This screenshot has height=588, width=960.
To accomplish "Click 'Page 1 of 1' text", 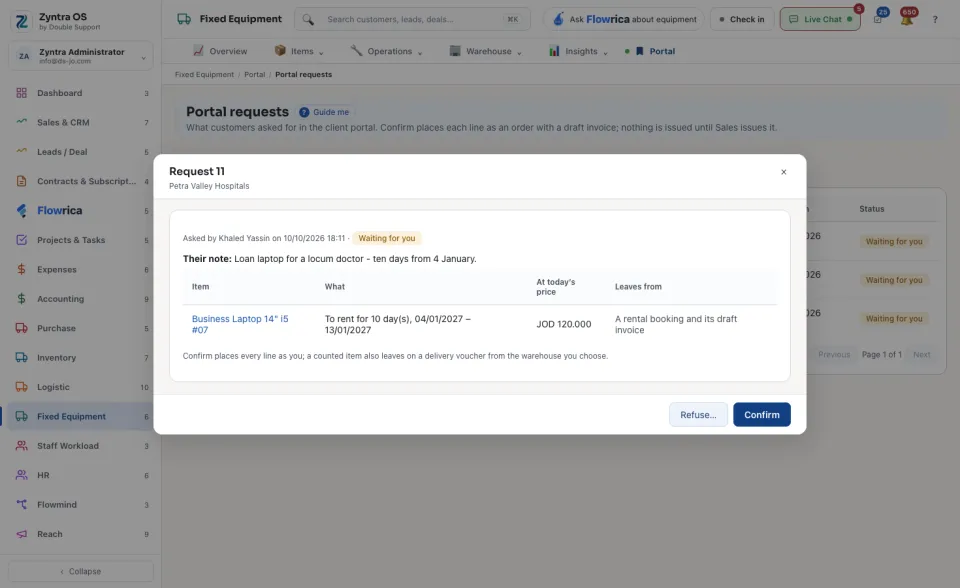I will click(882, 355).
